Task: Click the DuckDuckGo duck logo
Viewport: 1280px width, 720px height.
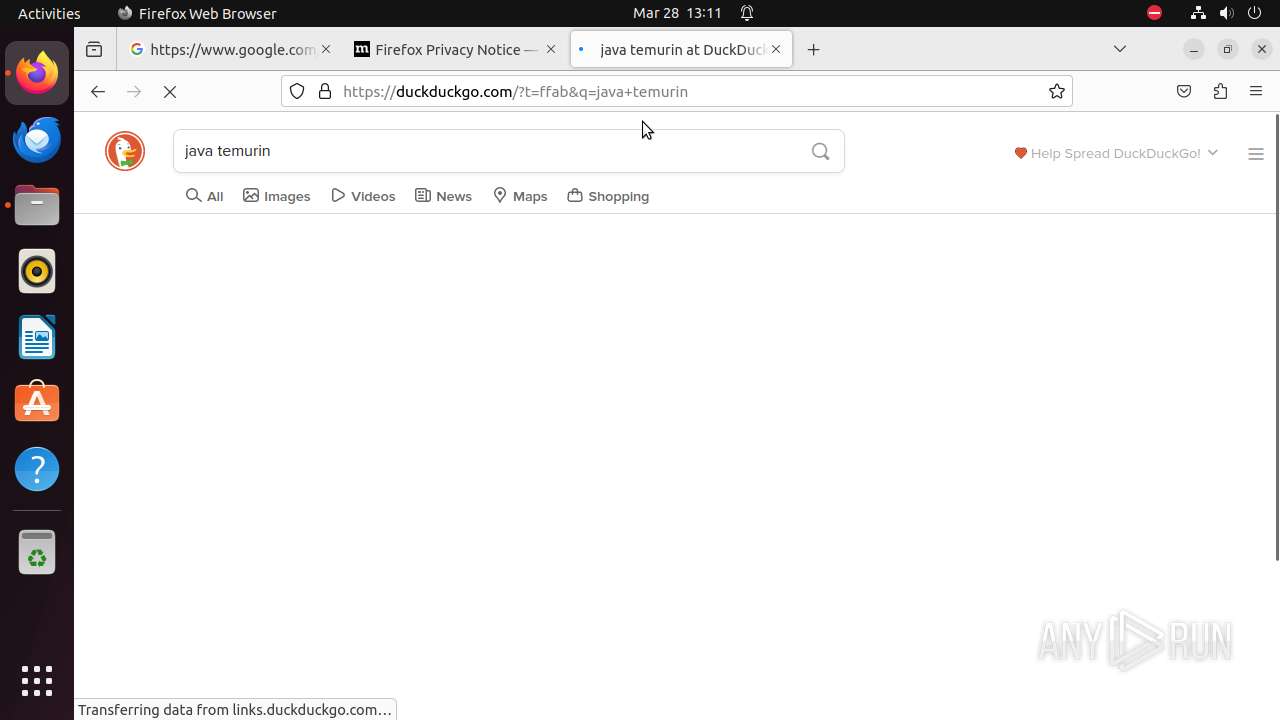Action: pyautogui.click(x=125, y=151)
